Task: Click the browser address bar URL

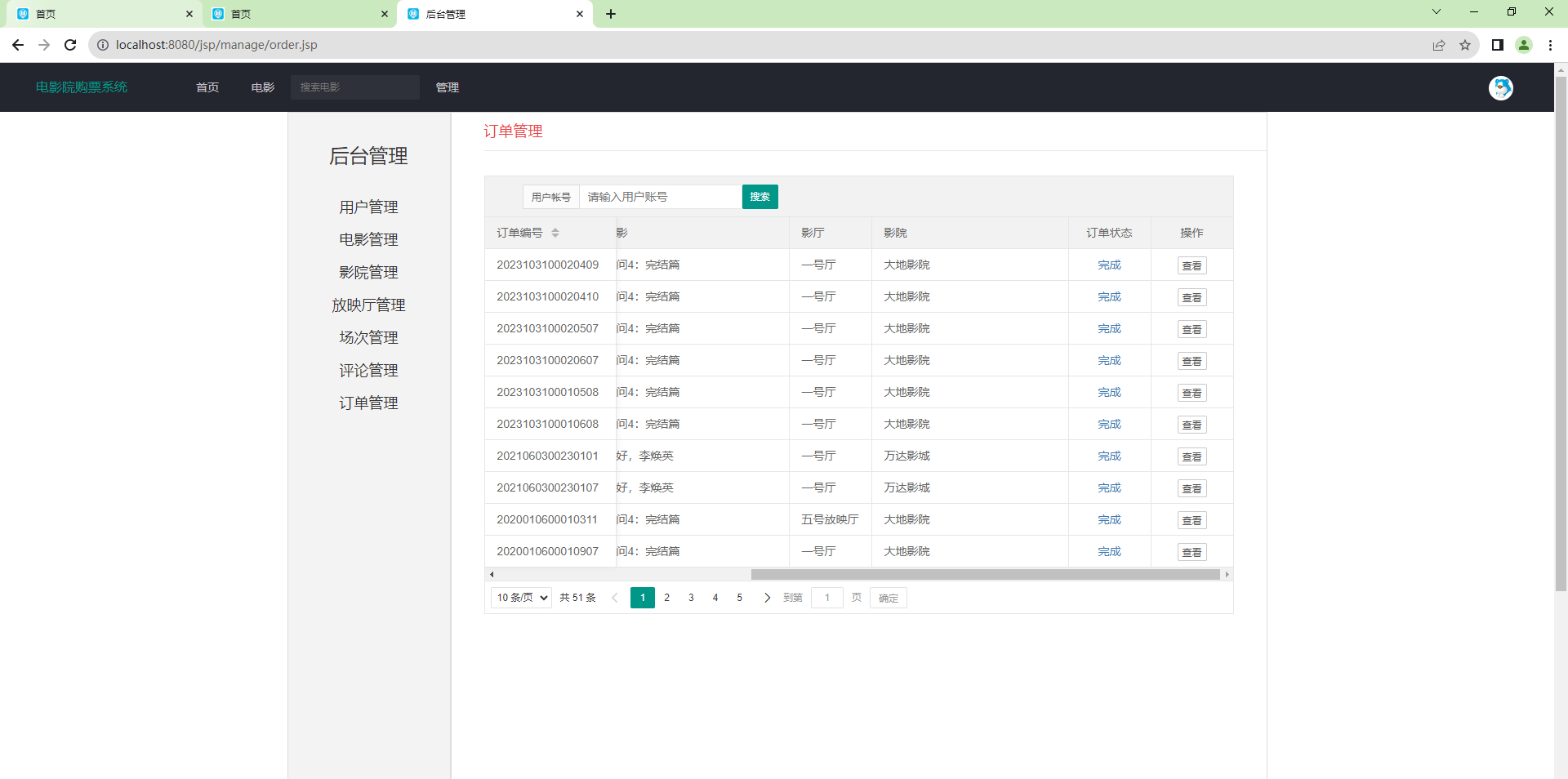Action: tap(216, 45)
